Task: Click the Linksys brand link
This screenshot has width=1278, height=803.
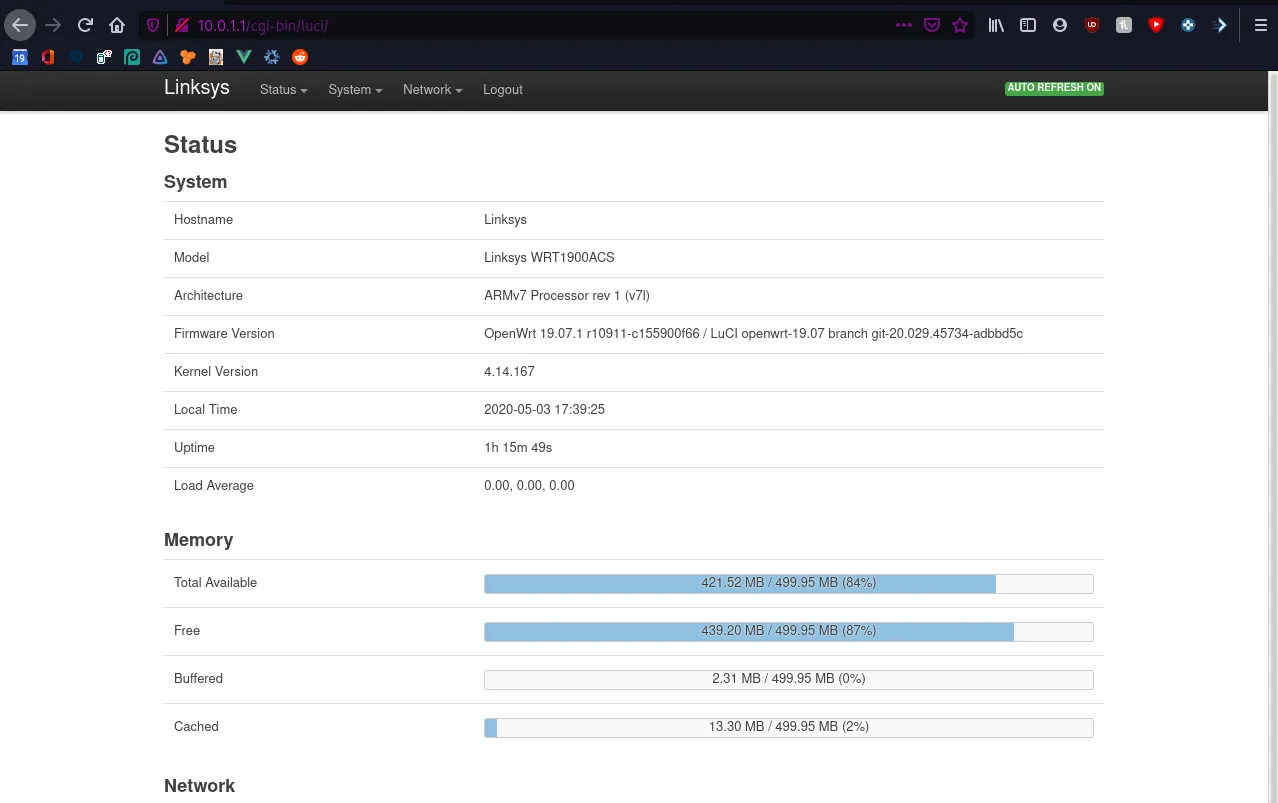Action: (197, 87)
